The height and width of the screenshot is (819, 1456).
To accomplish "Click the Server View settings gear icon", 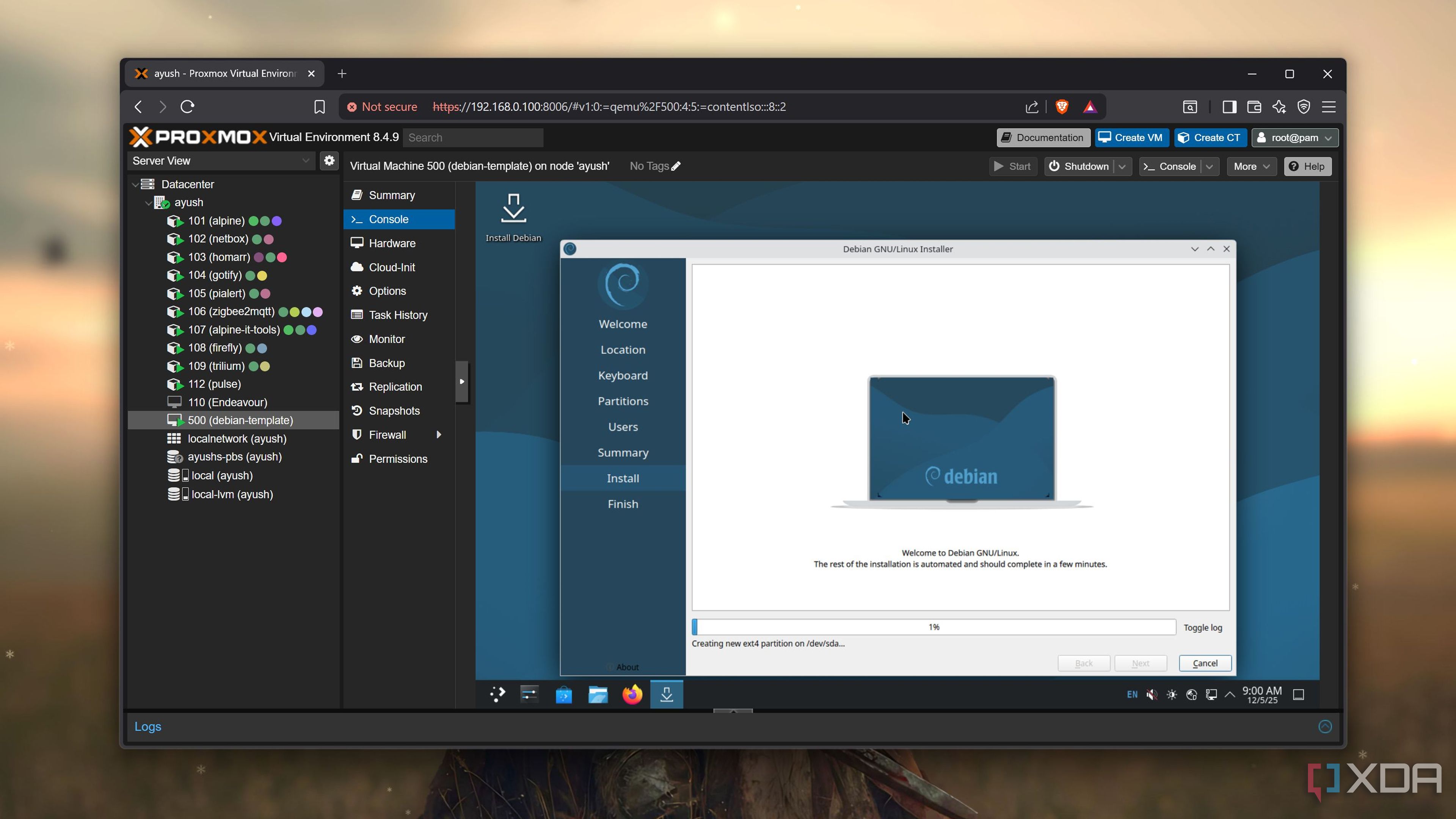I will coord(329,160).
